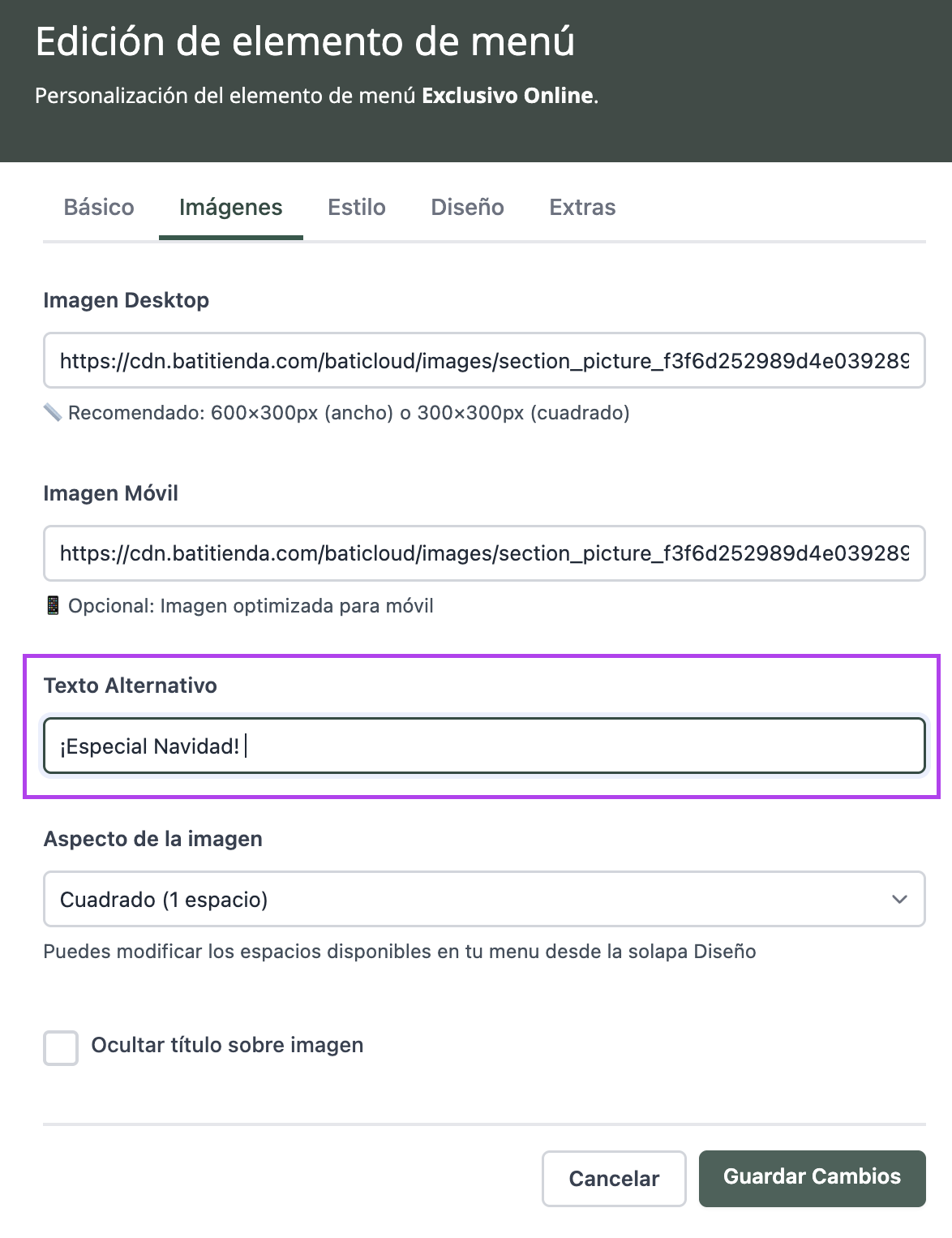
Task: Click the 'Imagen Desktop' field label
Action: tap(126, 300)
